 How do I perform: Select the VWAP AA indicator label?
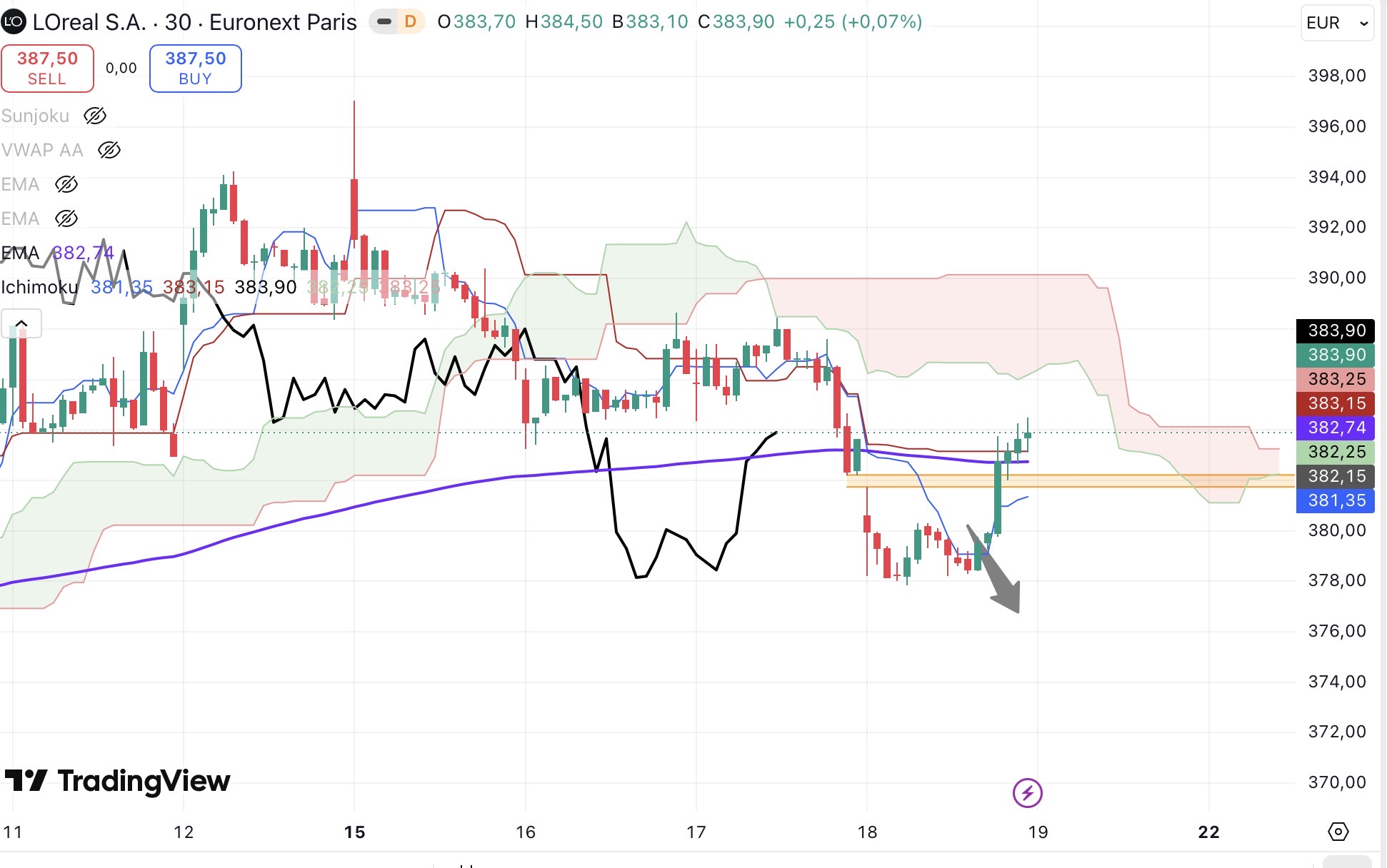coord(42,150)
